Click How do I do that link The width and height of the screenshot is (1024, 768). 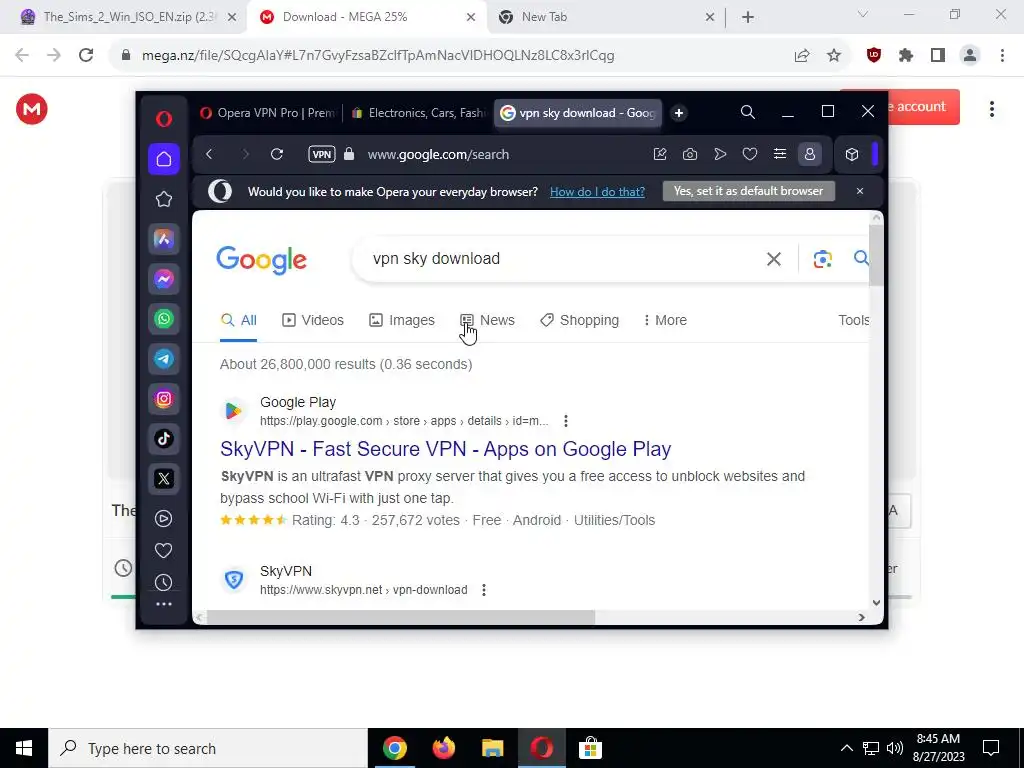pyautogui.click(x=597, y=191)
